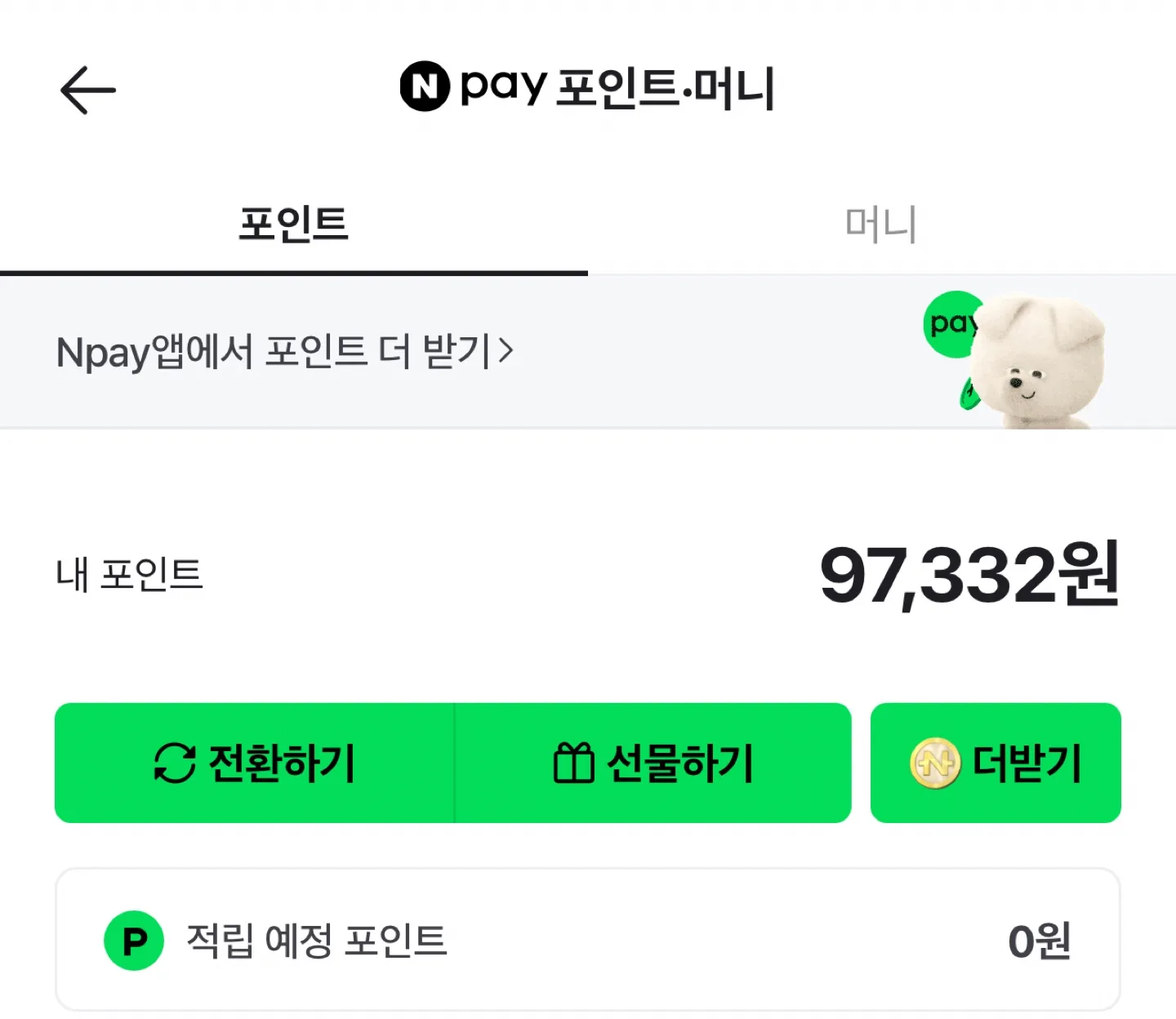Open the 적립 예정 포인트 row
The height and width of the screenshot is (1019, 1176).
588,940
